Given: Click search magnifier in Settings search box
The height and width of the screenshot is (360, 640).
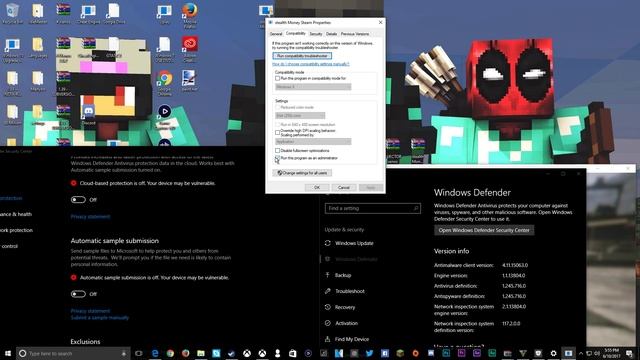Looking at the screenshot, I should click(x=416, y=208).
